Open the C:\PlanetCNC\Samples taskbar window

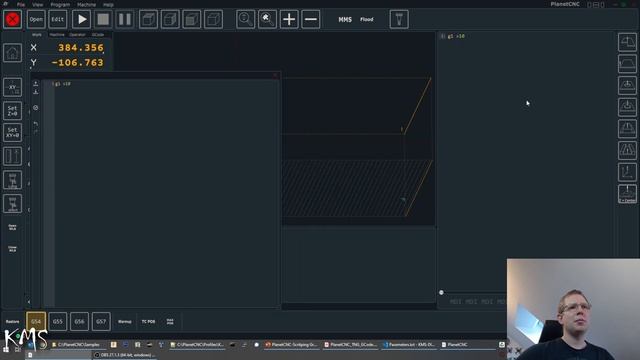[x=76, y=345]
